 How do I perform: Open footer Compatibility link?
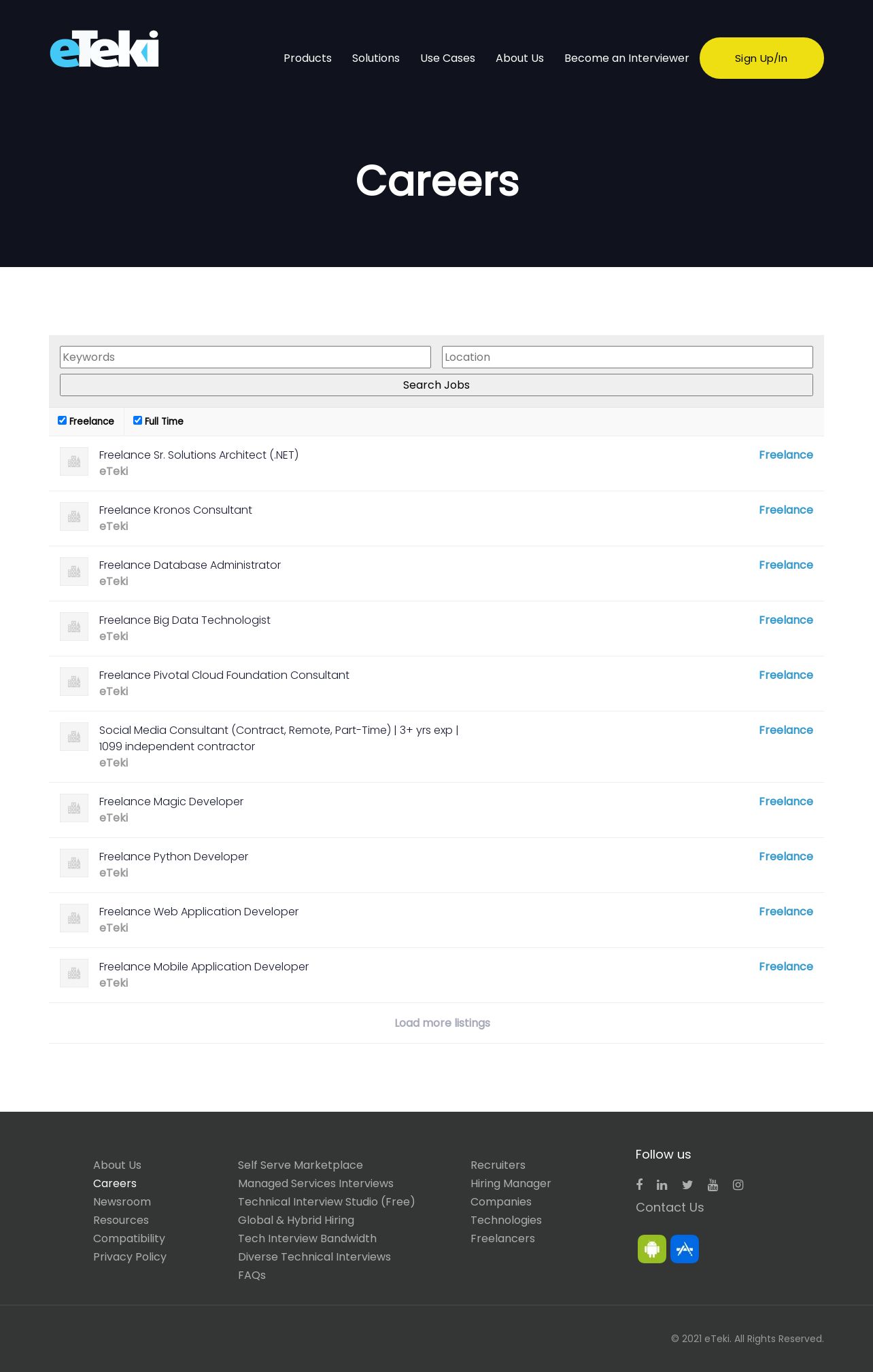click(x=129, y=1238)
